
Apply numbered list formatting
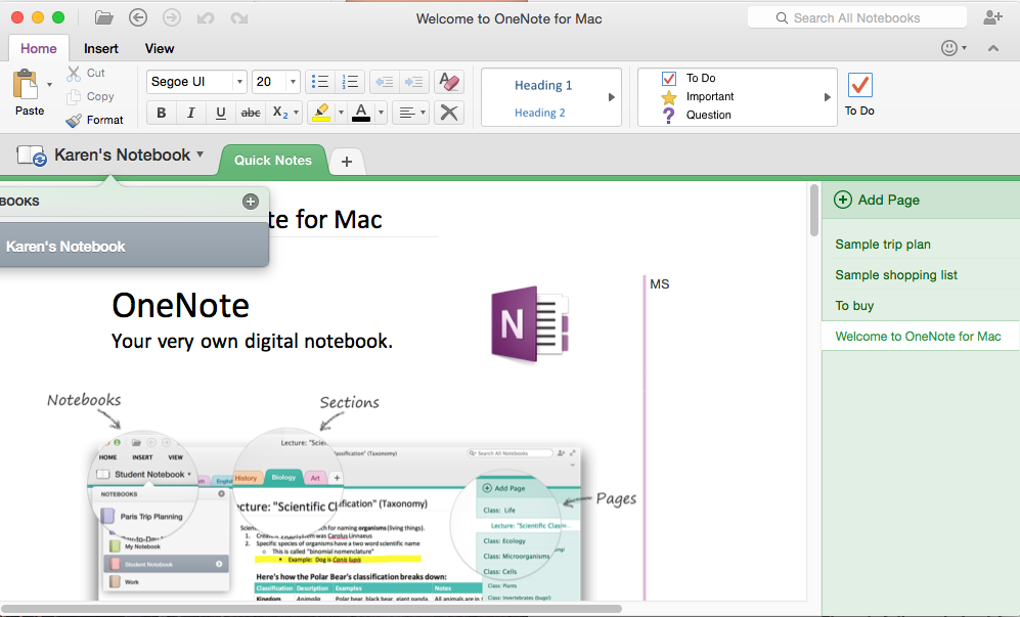(x=350, y=81)
